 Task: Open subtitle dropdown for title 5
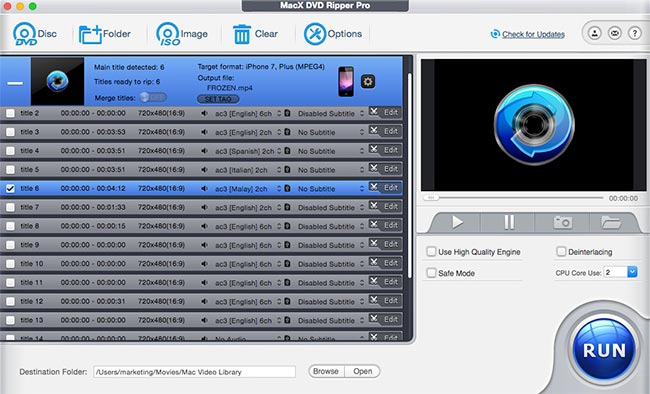tap(362, 170)
